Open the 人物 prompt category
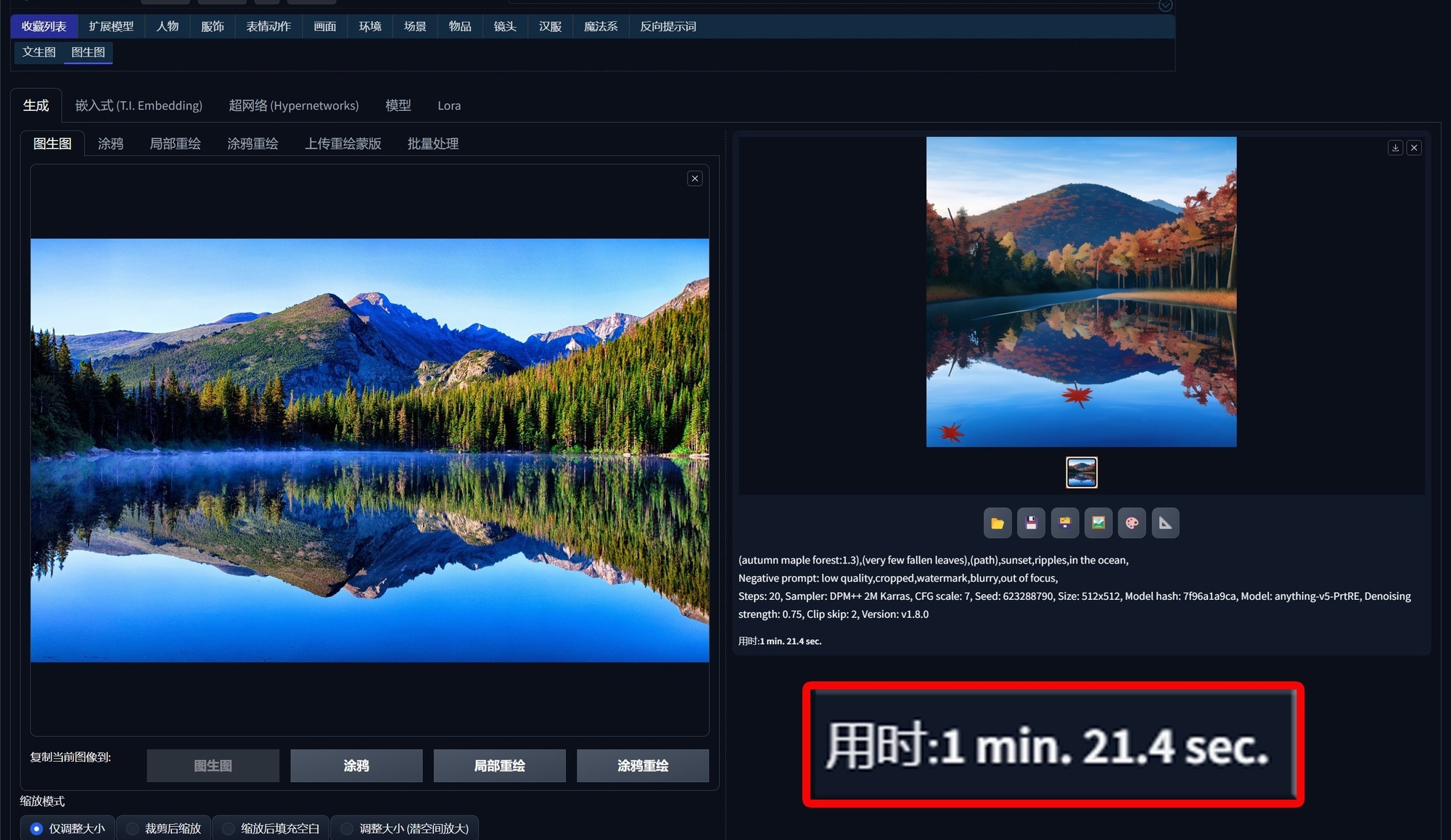This screenshot has width=1451, height=840. 168,26
